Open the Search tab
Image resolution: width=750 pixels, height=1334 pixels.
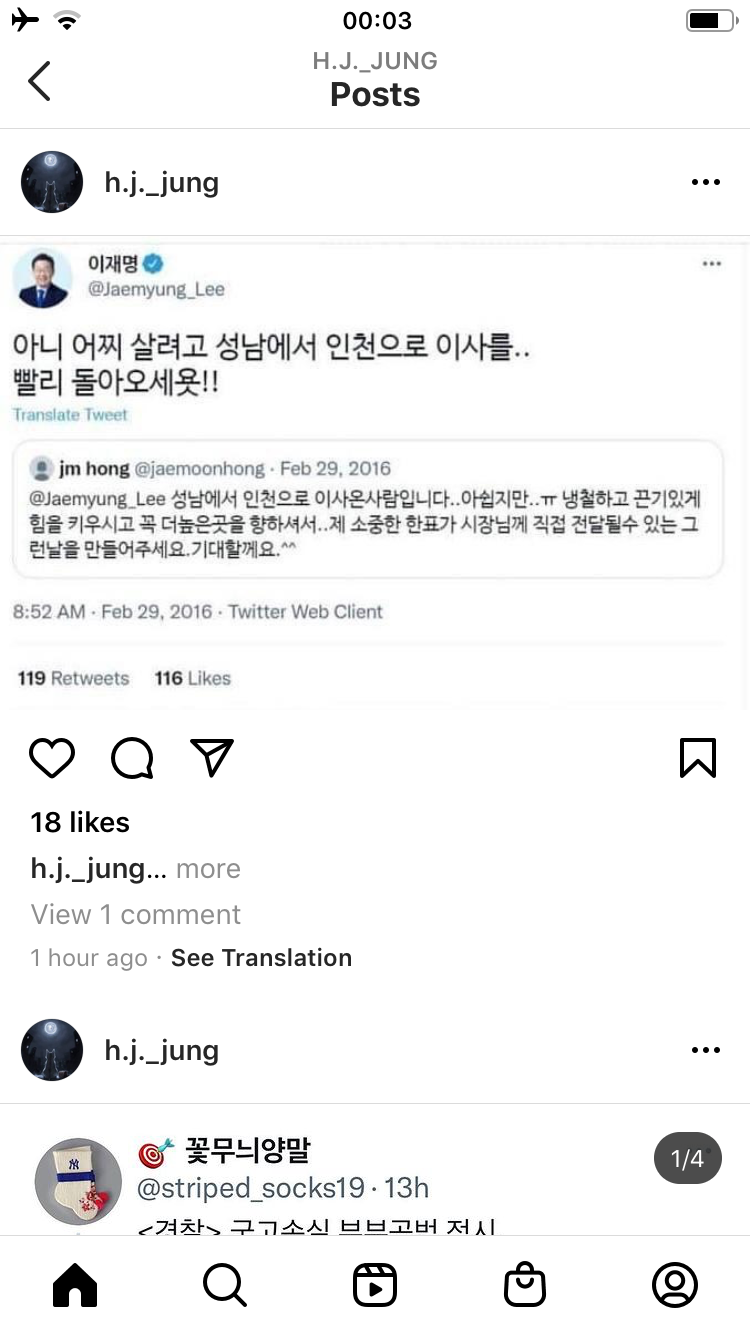pos(225,1285)
